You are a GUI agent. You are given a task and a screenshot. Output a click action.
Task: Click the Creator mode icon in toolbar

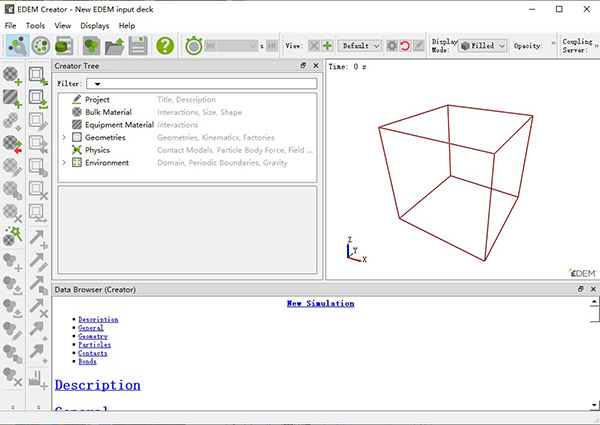(16, 45)
